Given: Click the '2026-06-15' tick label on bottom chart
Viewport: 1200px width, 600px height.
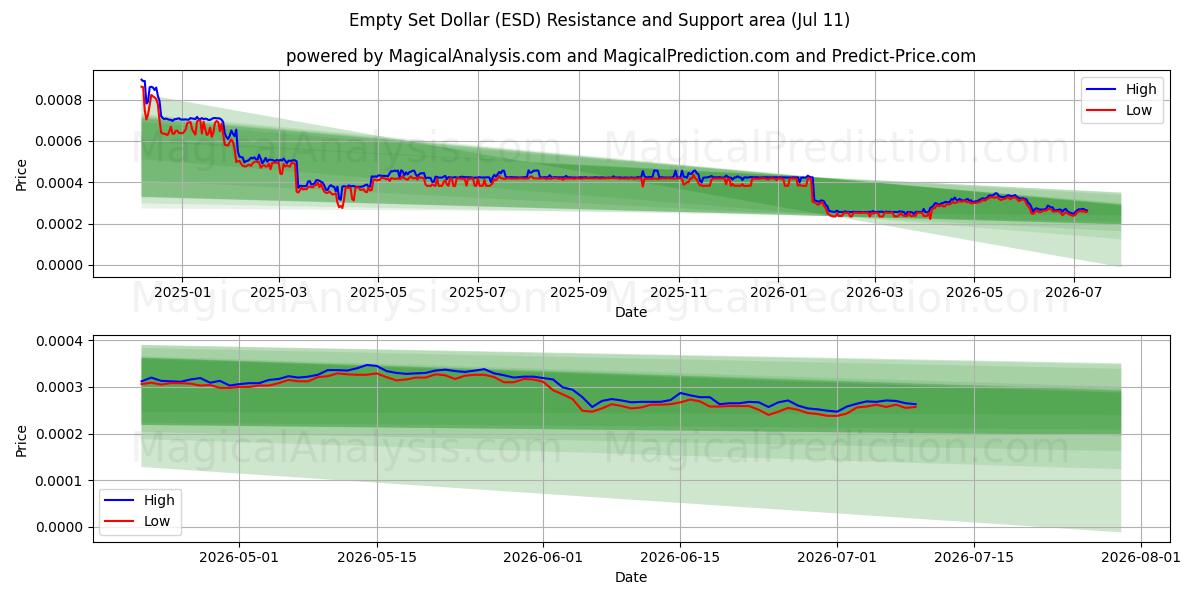Looking at the screenshot, I should [x=680, y=558].
